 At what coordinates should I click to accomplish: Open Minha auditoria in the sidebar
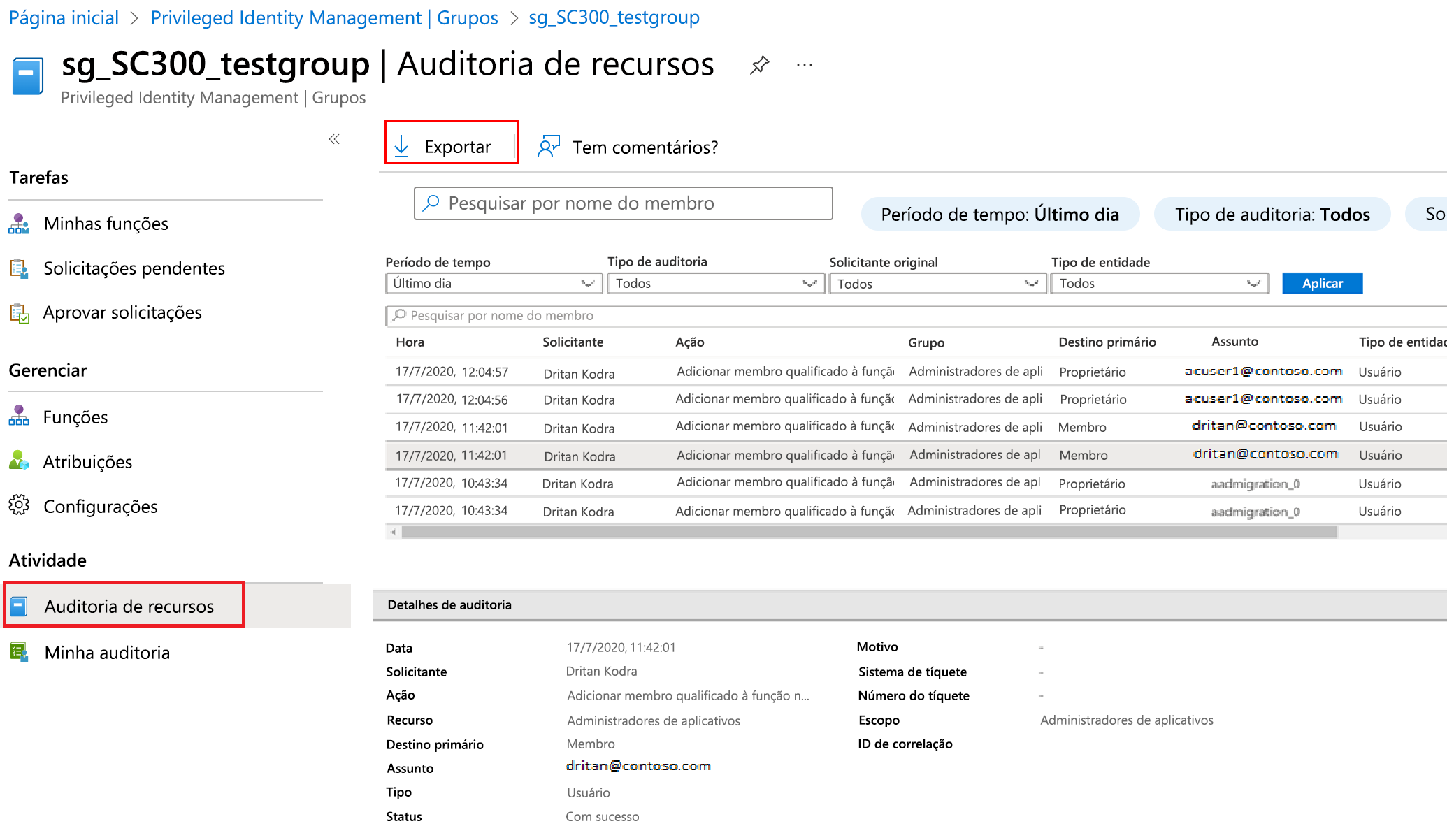pyautogui.click(x=107, y=653)
